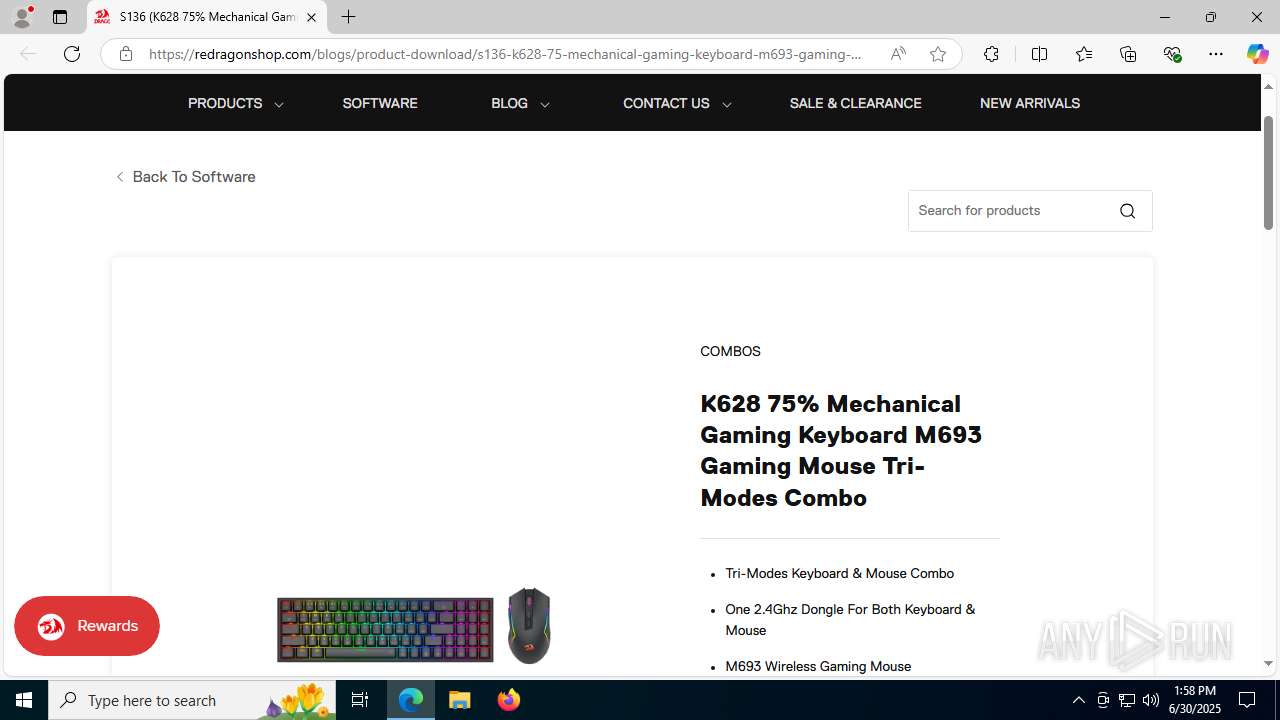
Task: Open the notification center icon
Action: coord(1247,700)
